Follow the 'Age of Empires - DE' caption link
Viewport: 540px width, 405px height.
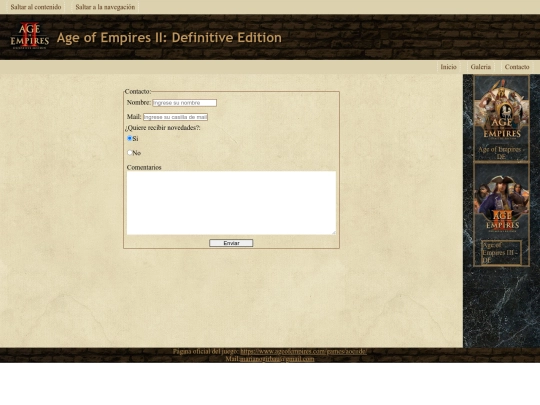(x=500, y=153)
